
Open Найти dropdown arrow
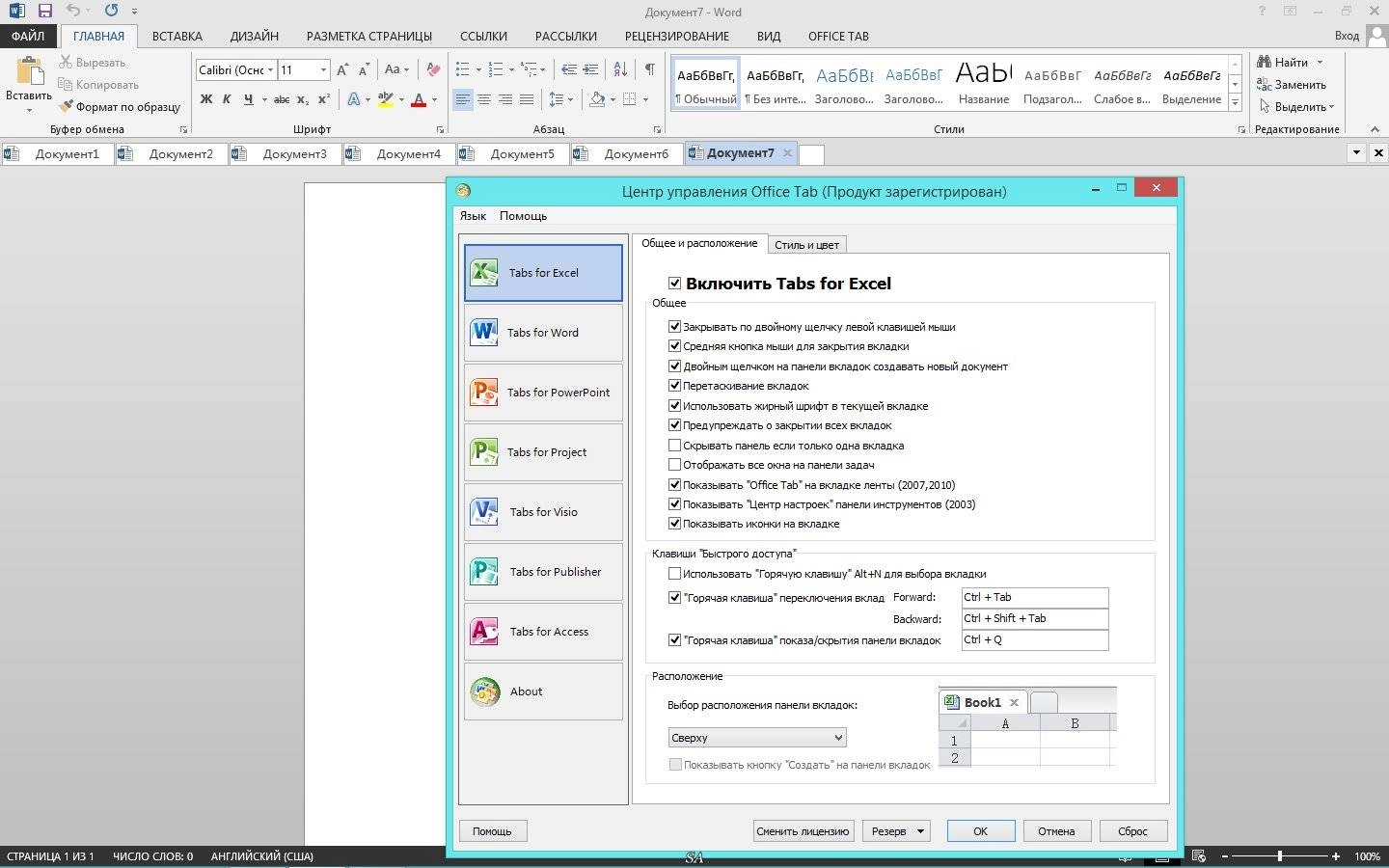pos(1320,63)
